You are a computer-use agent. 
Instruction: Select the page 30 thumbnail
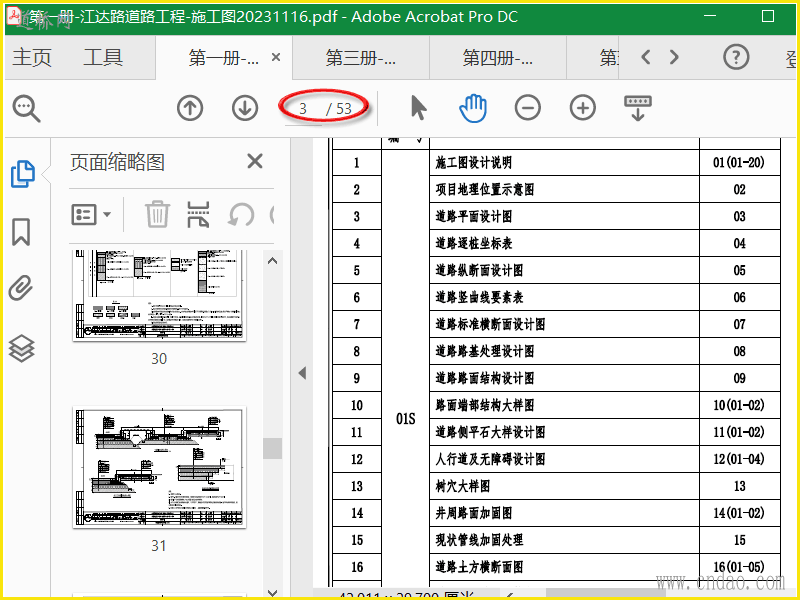tap(159, 295)
